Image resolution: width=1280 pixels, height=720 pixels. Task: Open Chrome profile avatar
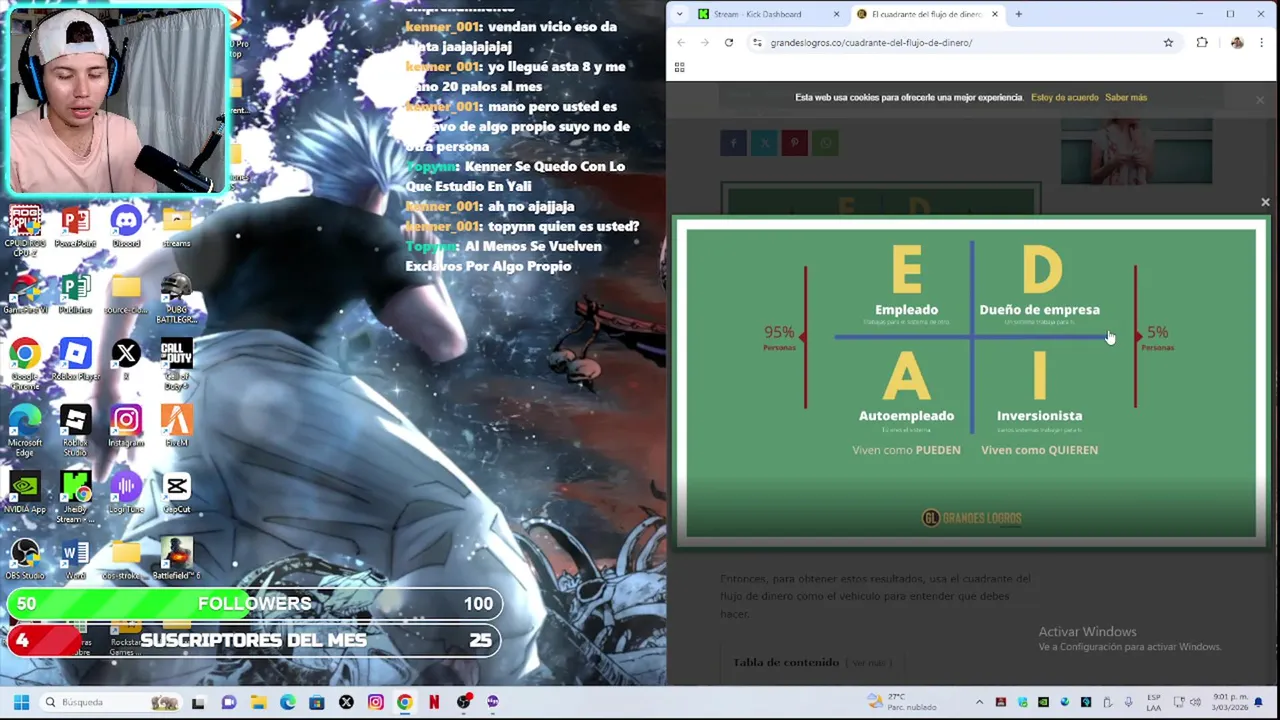tap(1237, 42)
